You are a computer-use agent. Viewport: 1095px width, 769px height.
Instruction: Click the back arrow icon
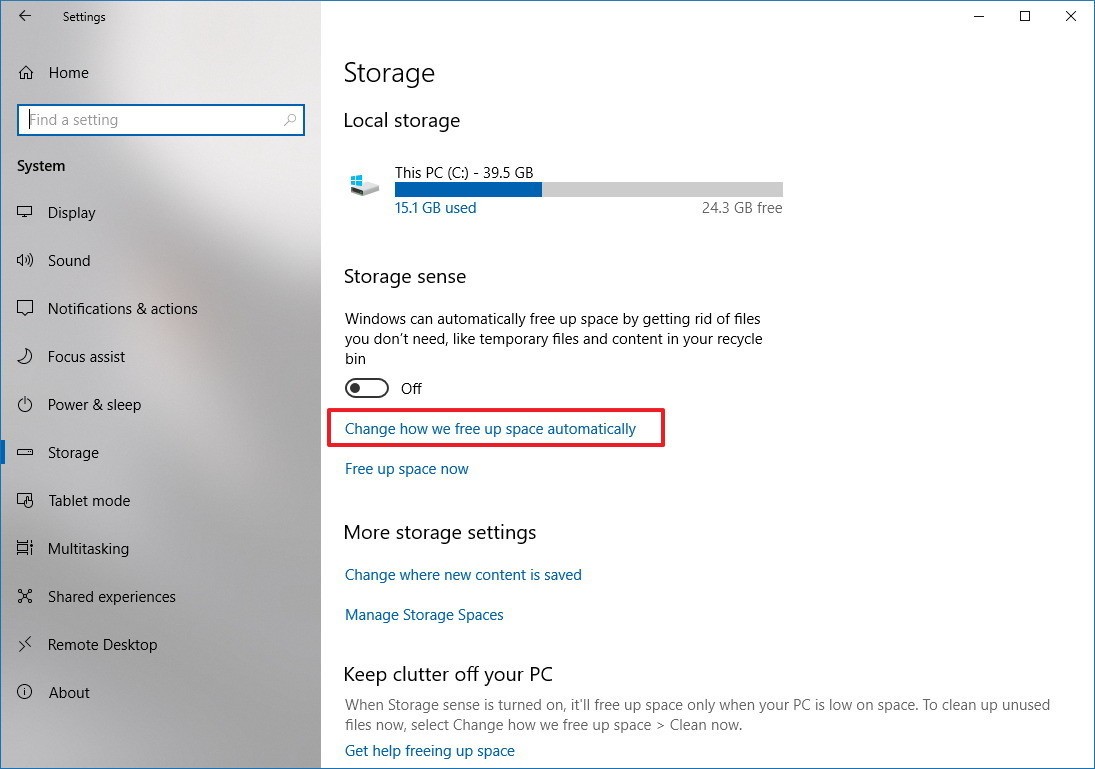point(25,16)
